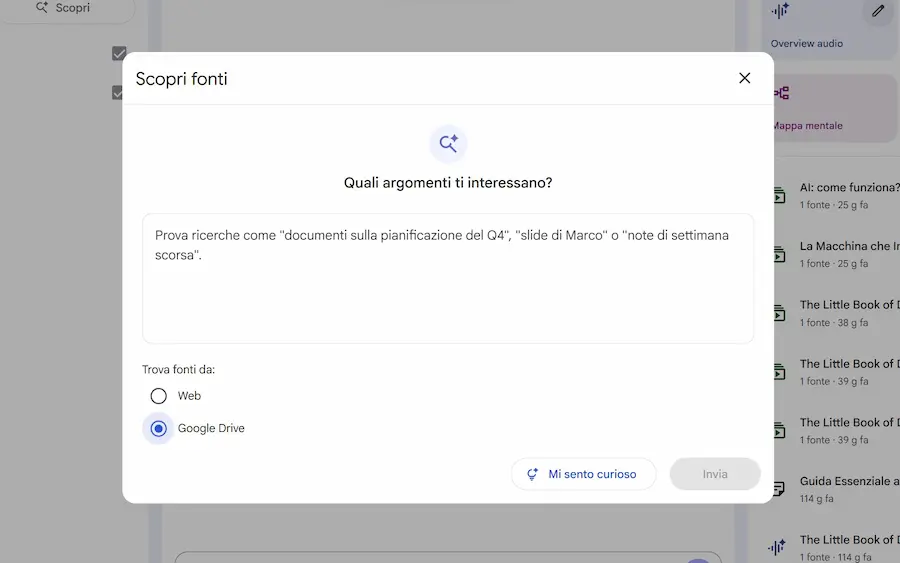Click the Scopri button in the top left
Screen dimensions: 900x563
coord(63,8)
